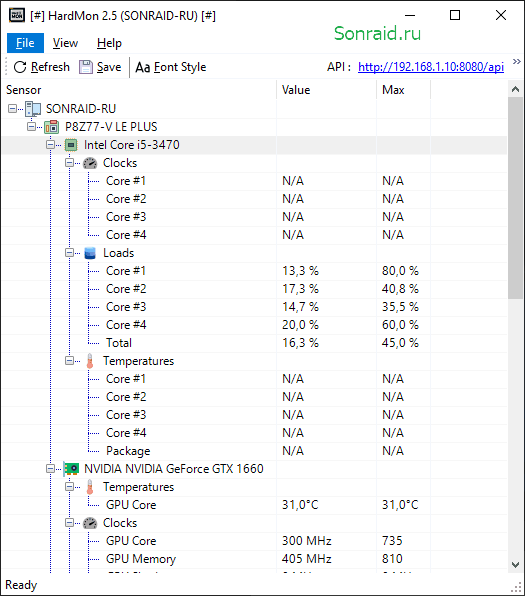This screenshot has height=596, width=525.
Task: Open the Help menu
Action: [109, 43]
